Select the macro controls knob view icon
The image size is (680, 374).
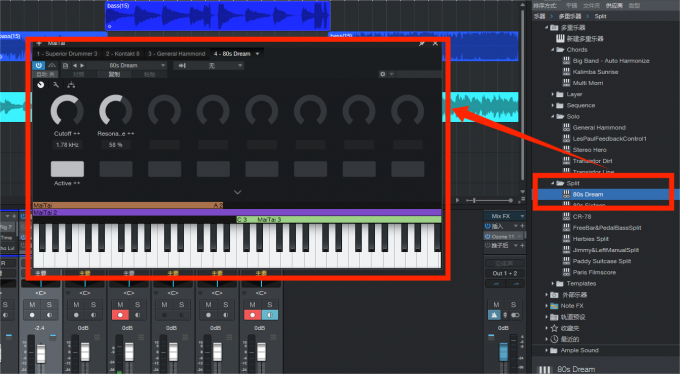[41, 85]
